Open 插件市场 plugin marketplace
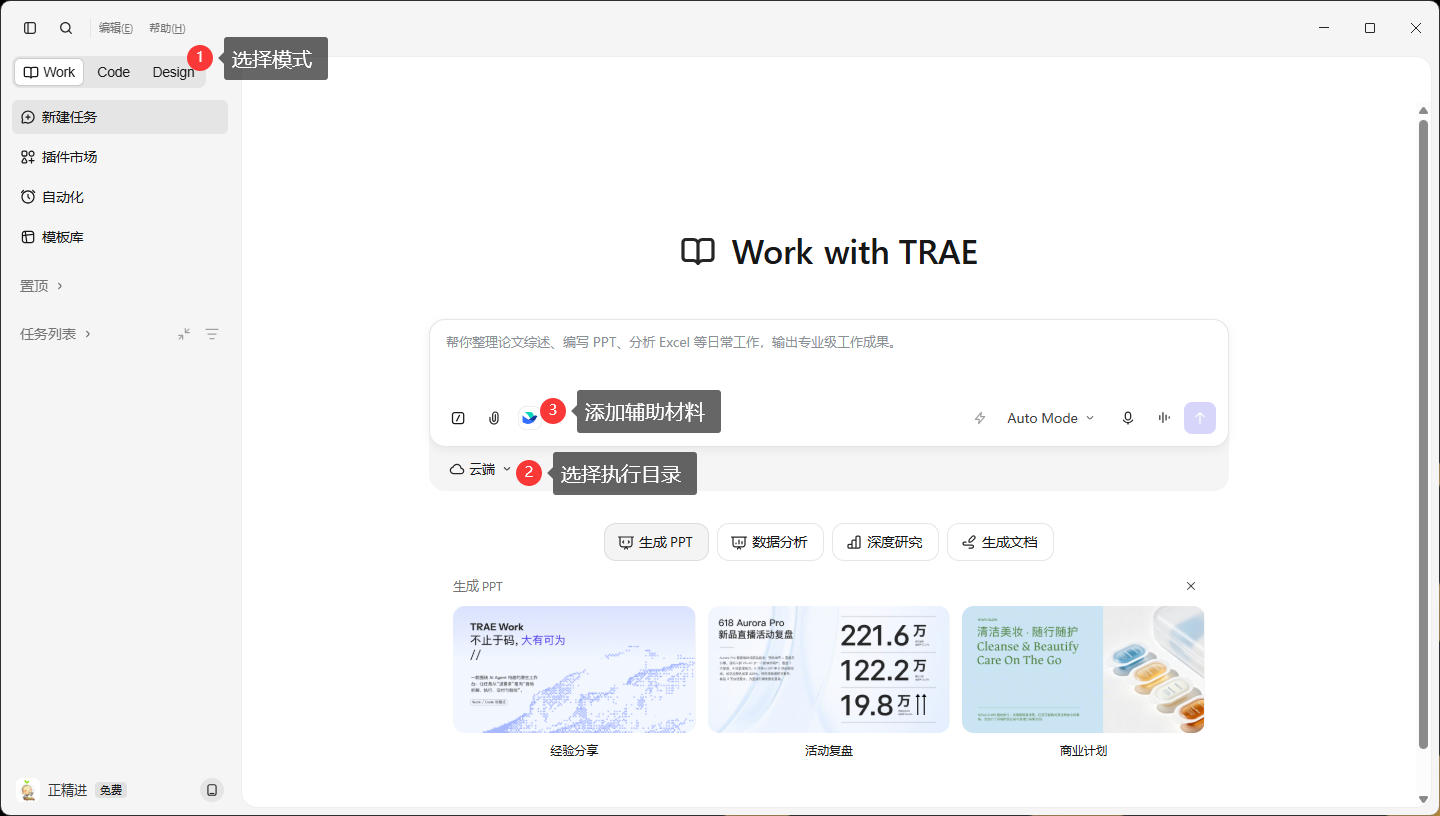 click(x=120, y=157)
